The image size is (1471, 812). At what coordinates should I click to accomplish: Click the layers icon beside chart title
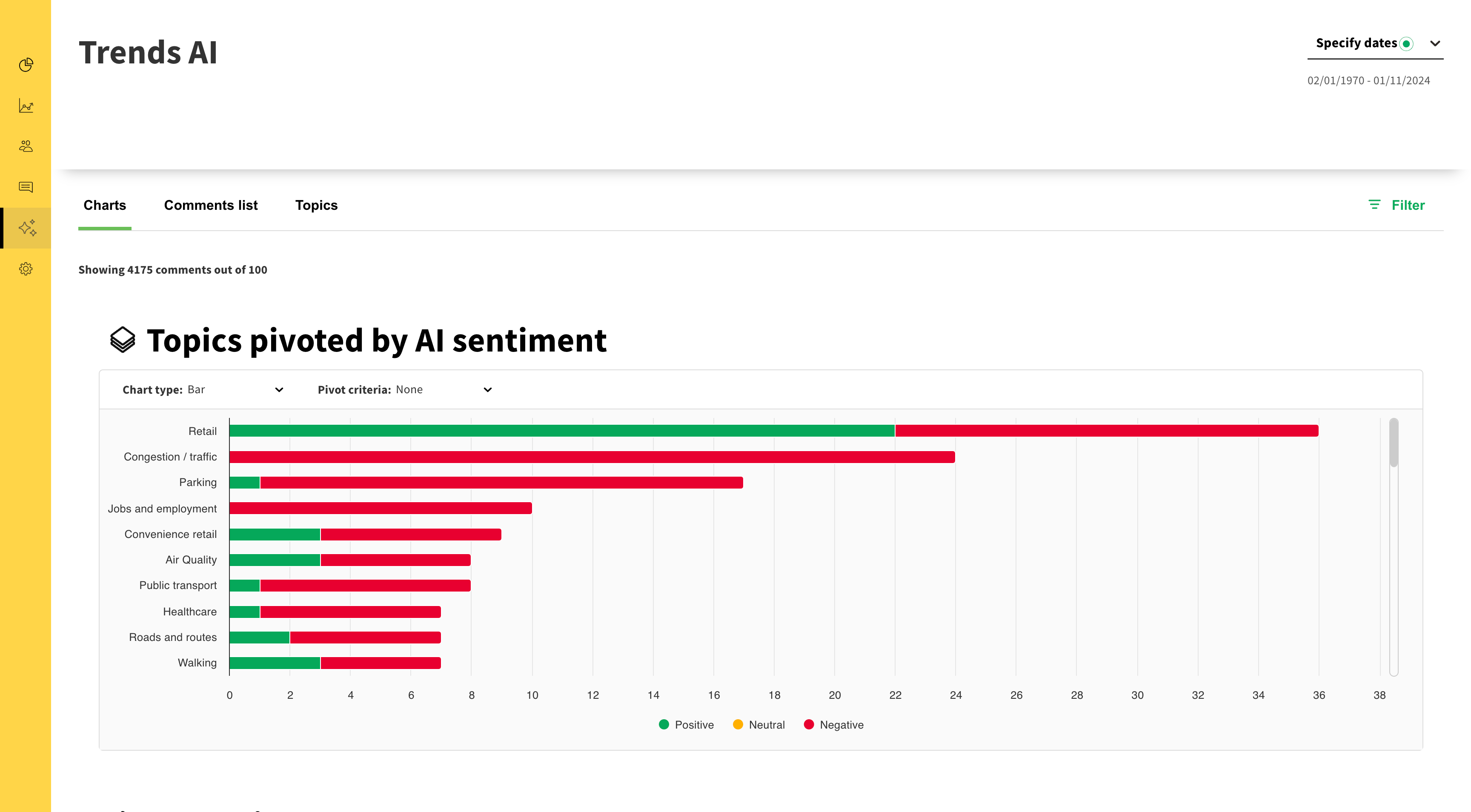[122, 340]
